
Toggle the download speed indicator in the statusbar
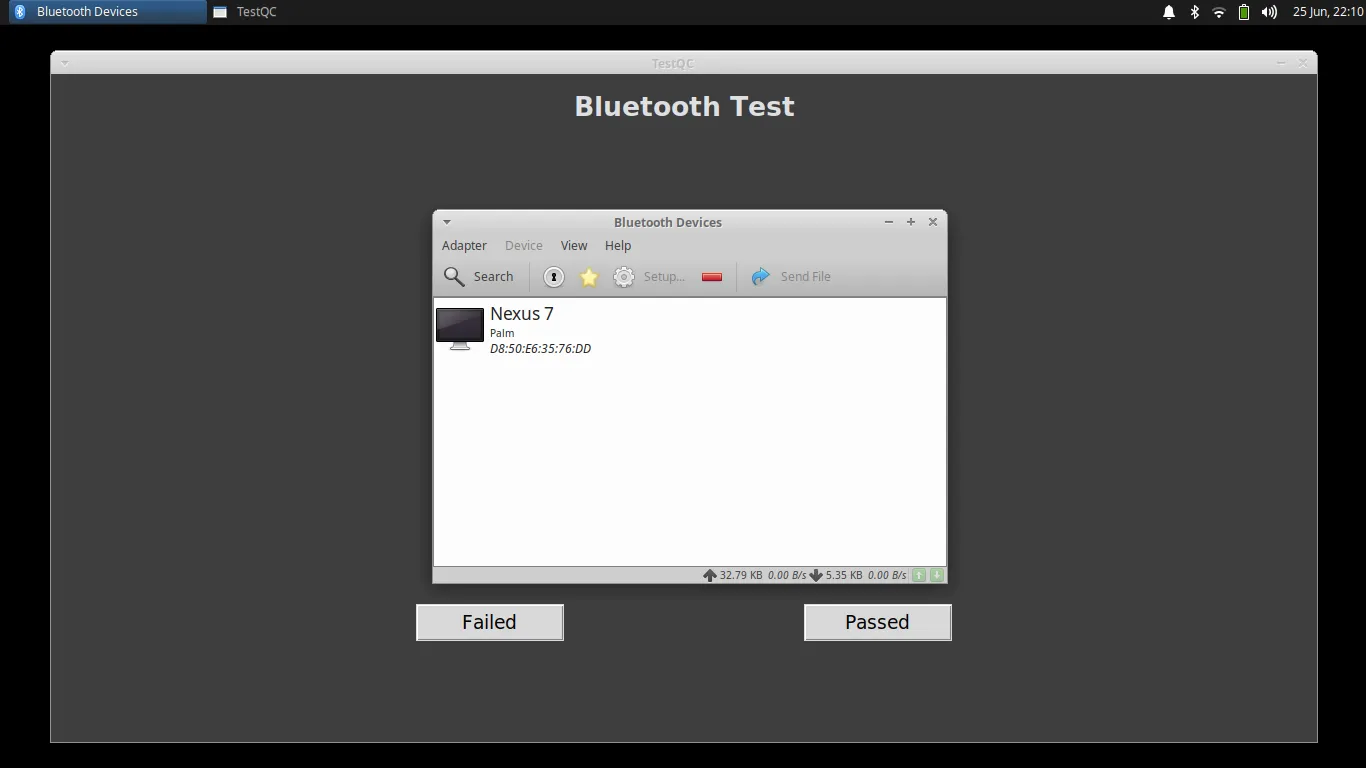click(x=935, y=575)
